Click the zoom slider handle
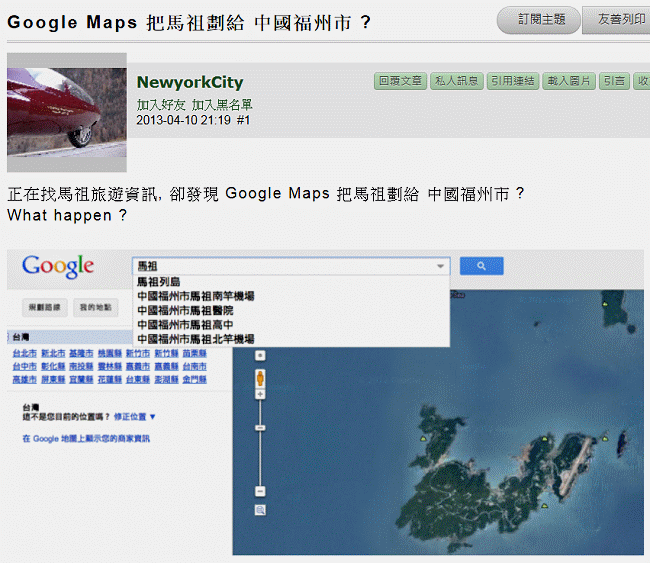650x563 pixels. point(260,427)
